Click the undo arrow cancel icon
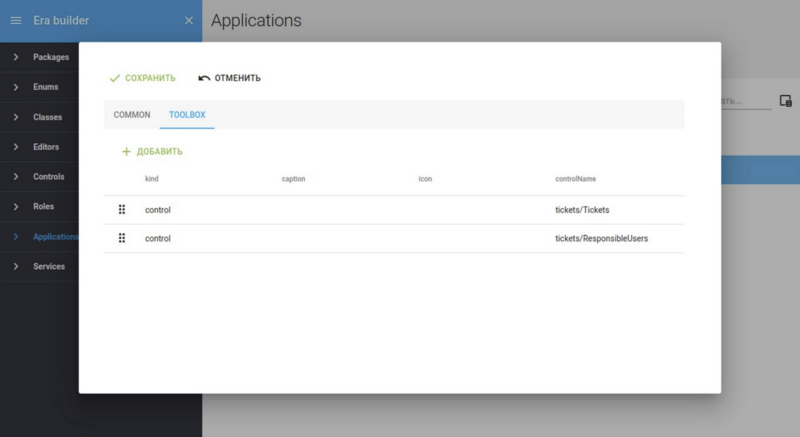This screenshot has width=800, height=437. pos(204,78)
